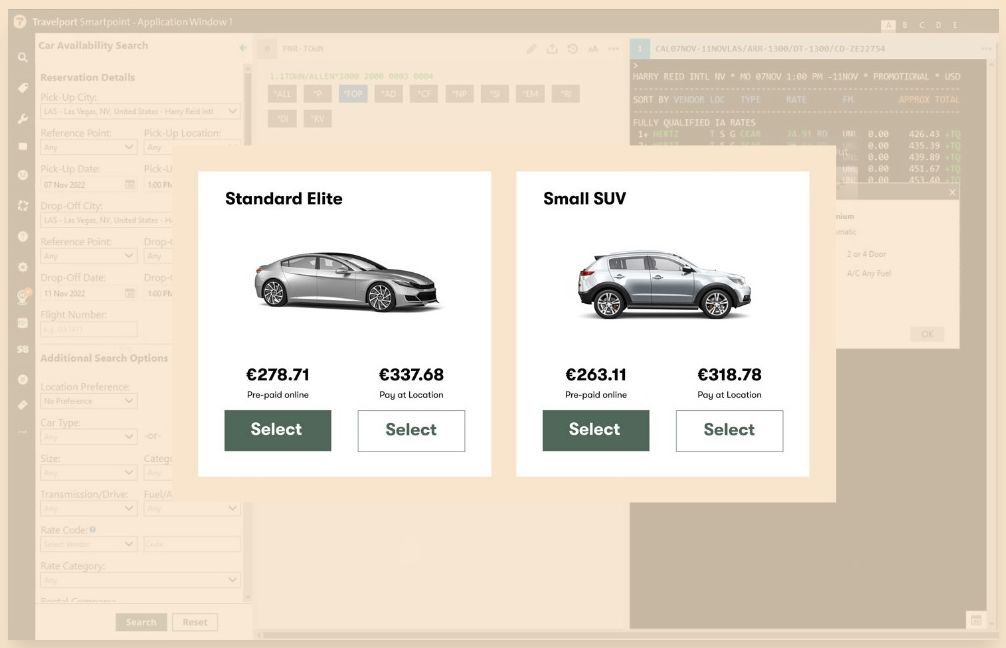1006x648 pixels.
Task: Click the Reset button in car search panel
Action: tap(195, 622)
